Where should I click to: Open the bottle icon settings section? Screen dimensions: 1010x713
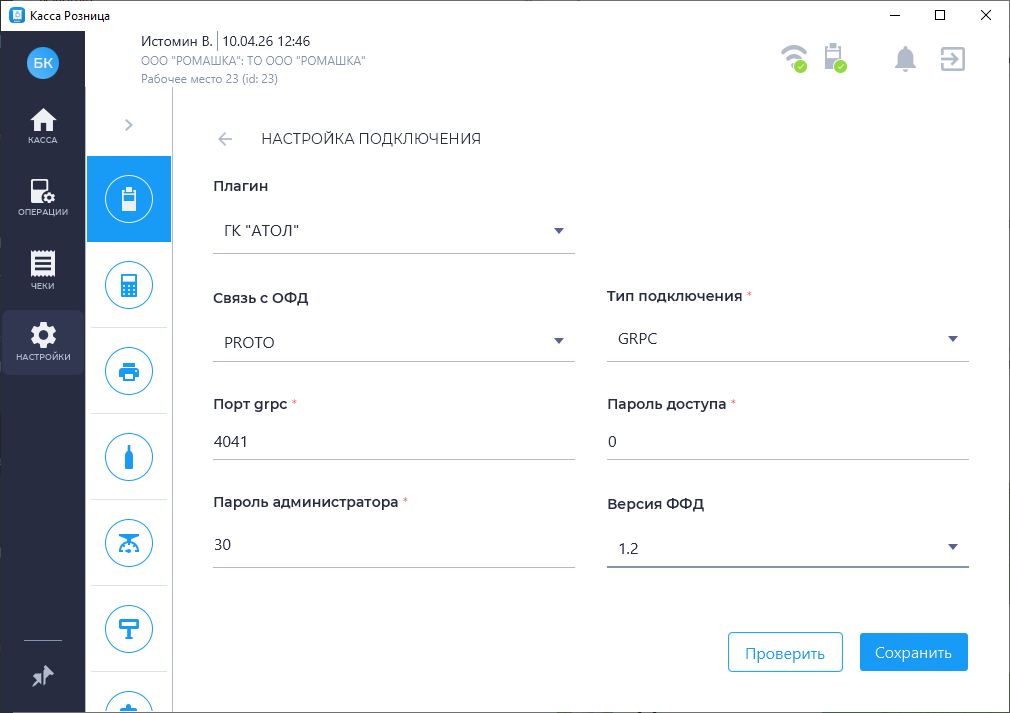pos(129,457)
